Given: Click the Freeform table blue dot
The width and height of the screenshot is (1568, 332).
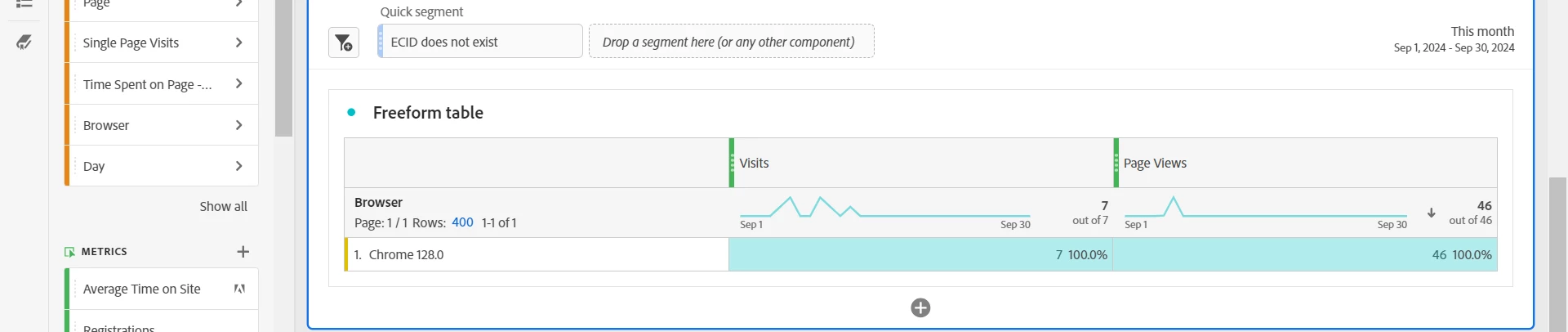Looking at the screenshot, I should click(x=351, y=112).
